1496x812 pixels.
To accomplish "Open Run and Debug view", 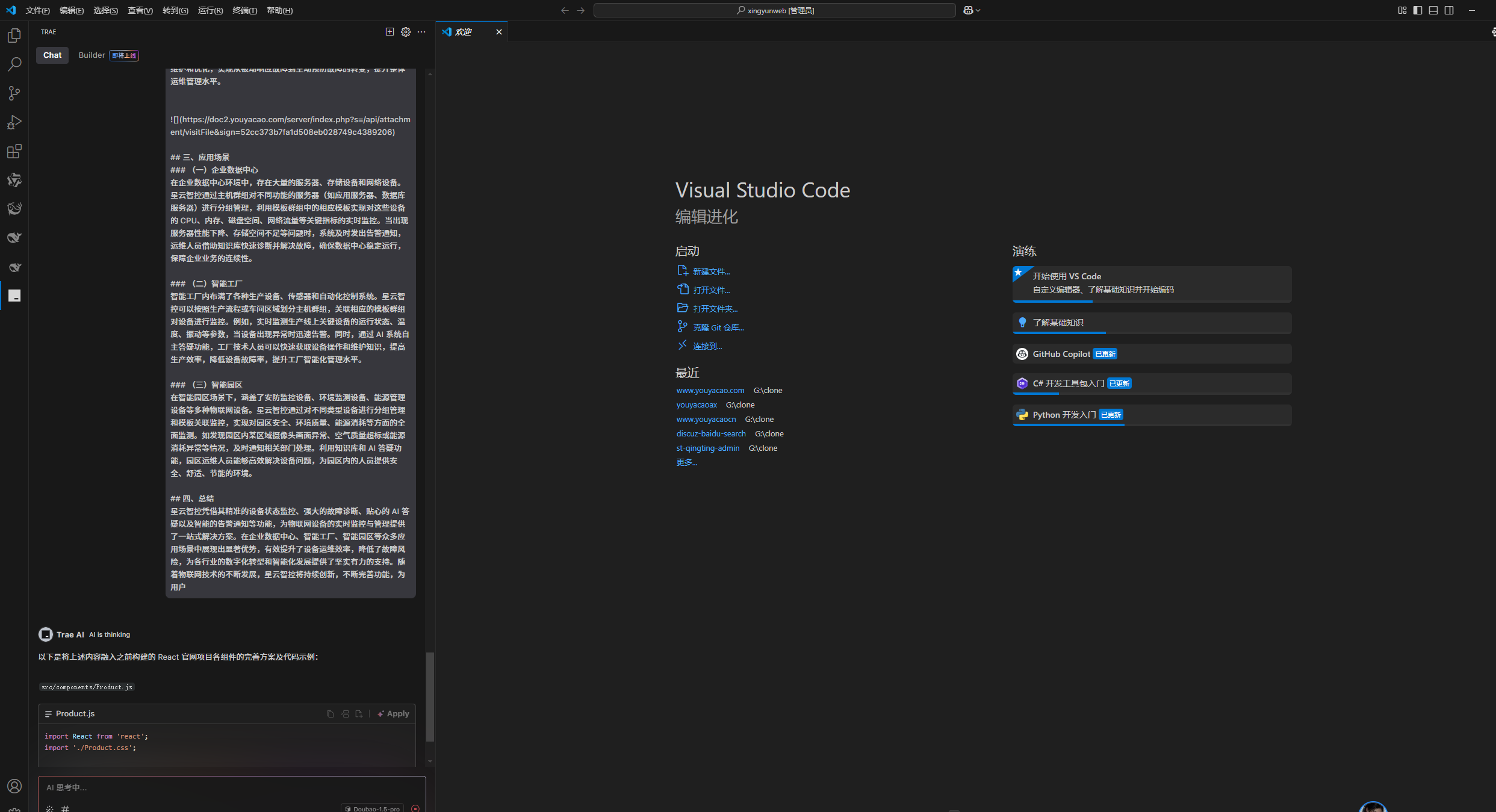I will click(14, 122).
